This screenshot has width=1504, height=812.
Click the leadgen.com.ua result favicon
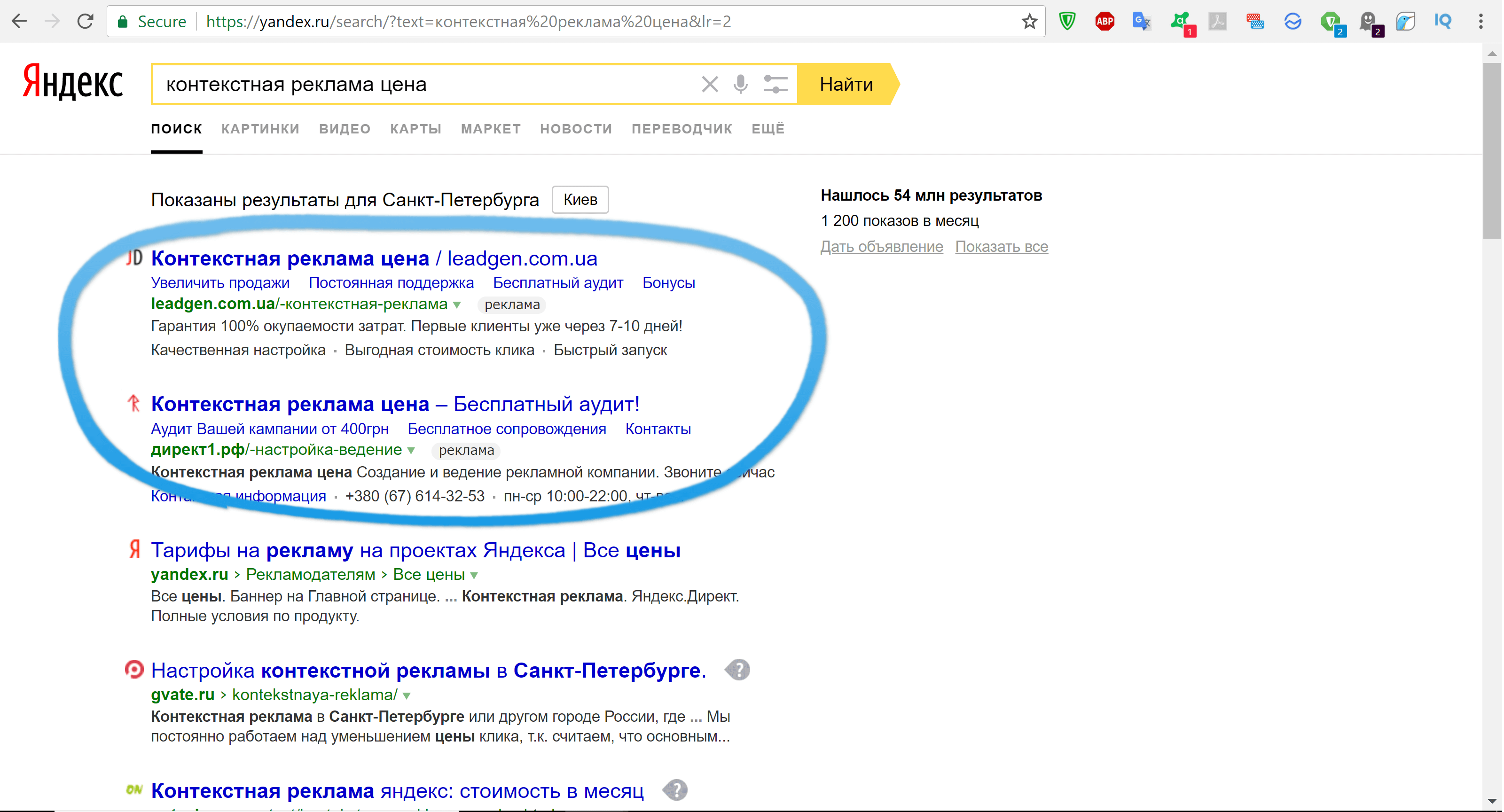coord(134,258)
